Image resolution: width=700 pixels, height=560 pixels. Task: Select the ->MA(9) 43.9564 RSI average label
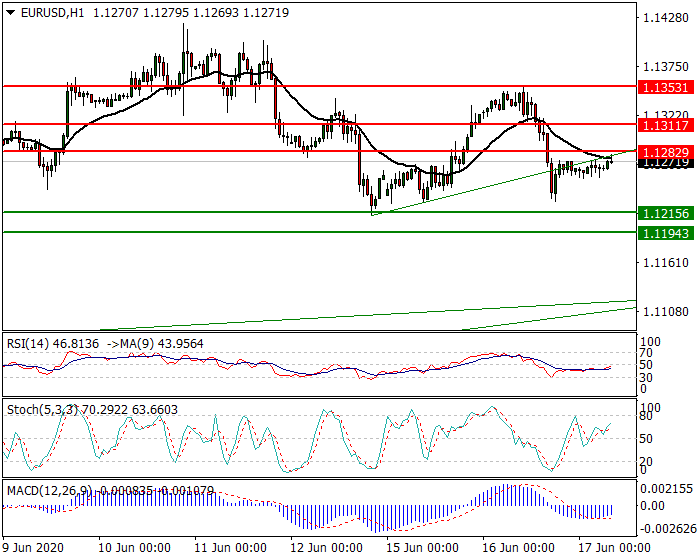[x=155, y=343]
